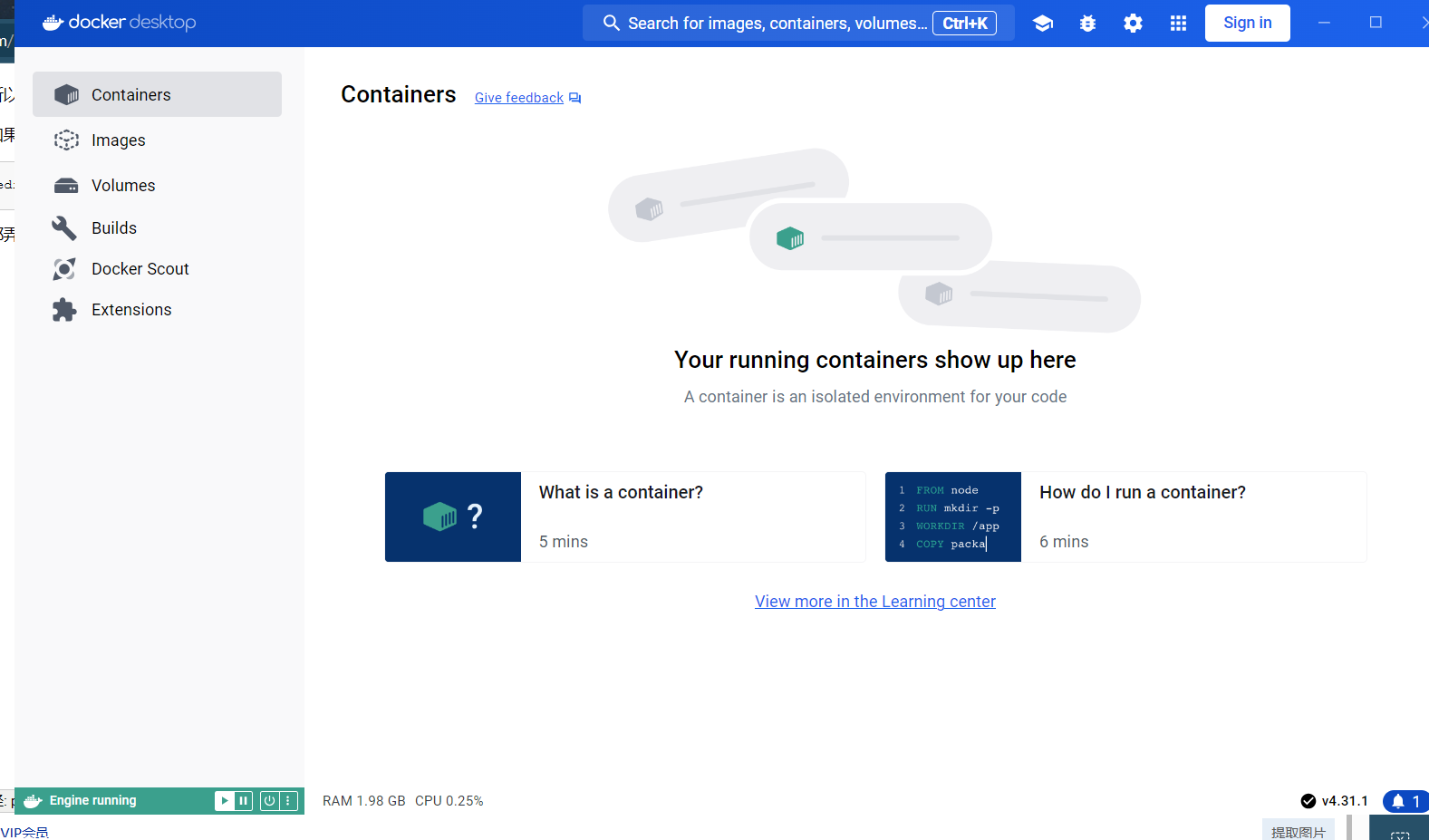Select Builds in the sidebar
This screenshot has width=1429, height=840.
click(x=157, y=228)
